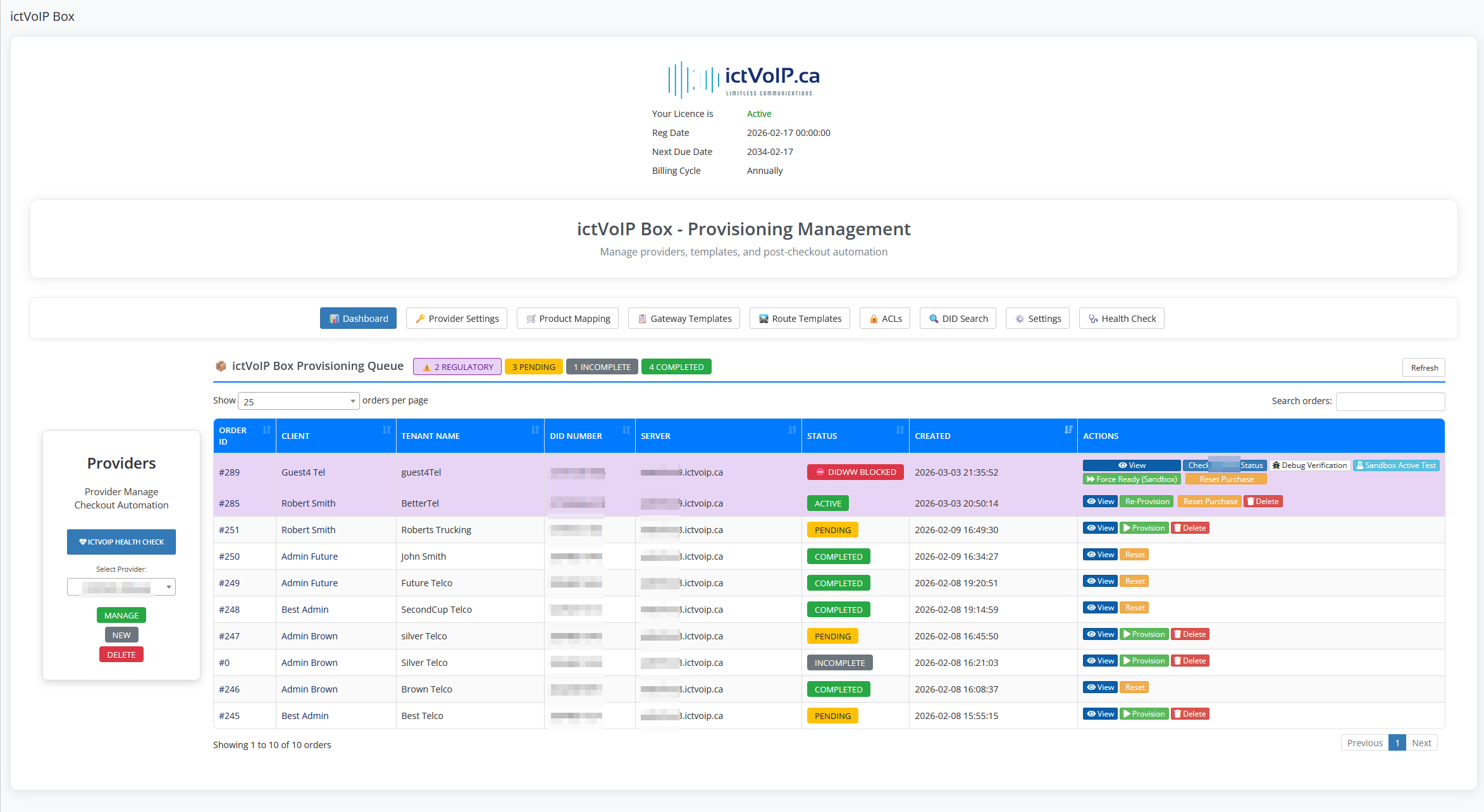Reset order #250
Image resolution: width=1484 pixels, height=812 pixels.
[1134, 555]
